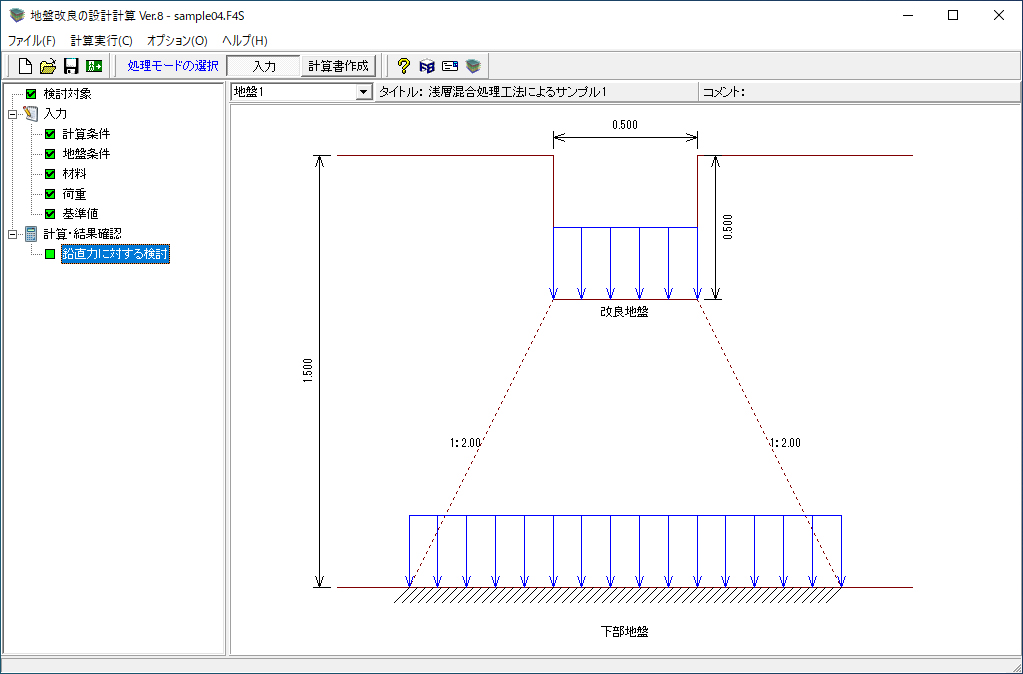The height and width of the screenshot is (674, 1023).
Task: Click the blue FORUM8 logo toolbar icon
Action: [427, 66]
